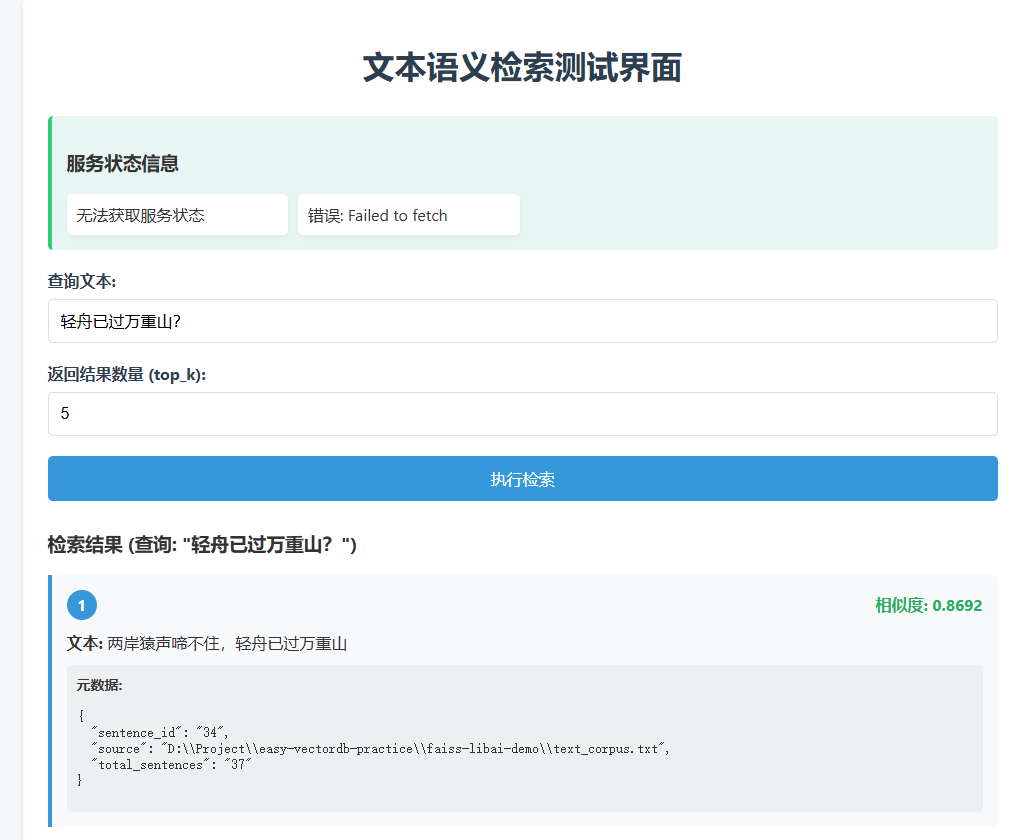Image resolution: width=1020 pixels, height=840 pixels.
Task: Click the 文本语义检索测试界面 page title
Action: click(522, 68)
